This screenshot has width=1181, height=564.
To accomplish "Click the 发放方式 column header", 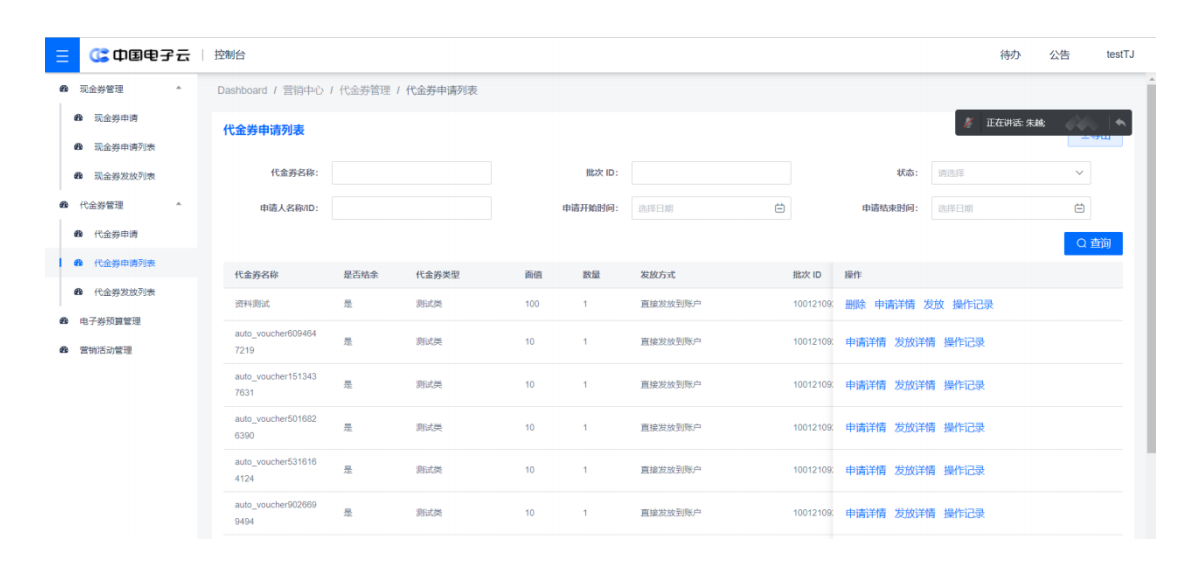I will coord(658,275).
